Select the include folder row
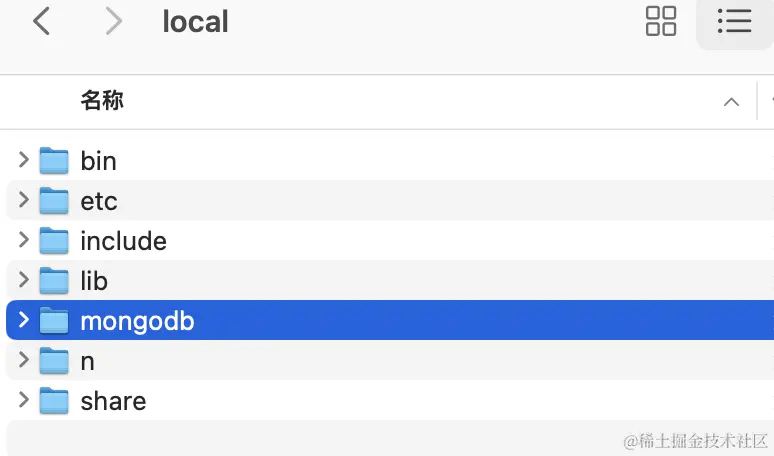774x456 pixels. (x=390, y=240)
